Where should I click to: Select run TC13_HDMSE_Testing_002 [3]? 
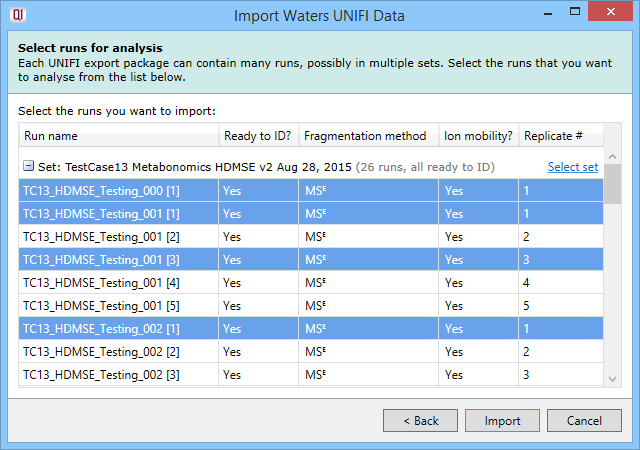(311, 374)
